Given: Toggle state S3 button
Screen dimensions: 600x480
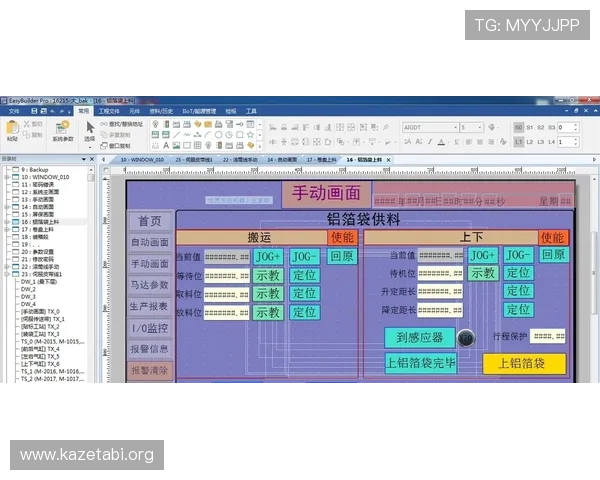Looking at the screenshot, I should [551, 127].
